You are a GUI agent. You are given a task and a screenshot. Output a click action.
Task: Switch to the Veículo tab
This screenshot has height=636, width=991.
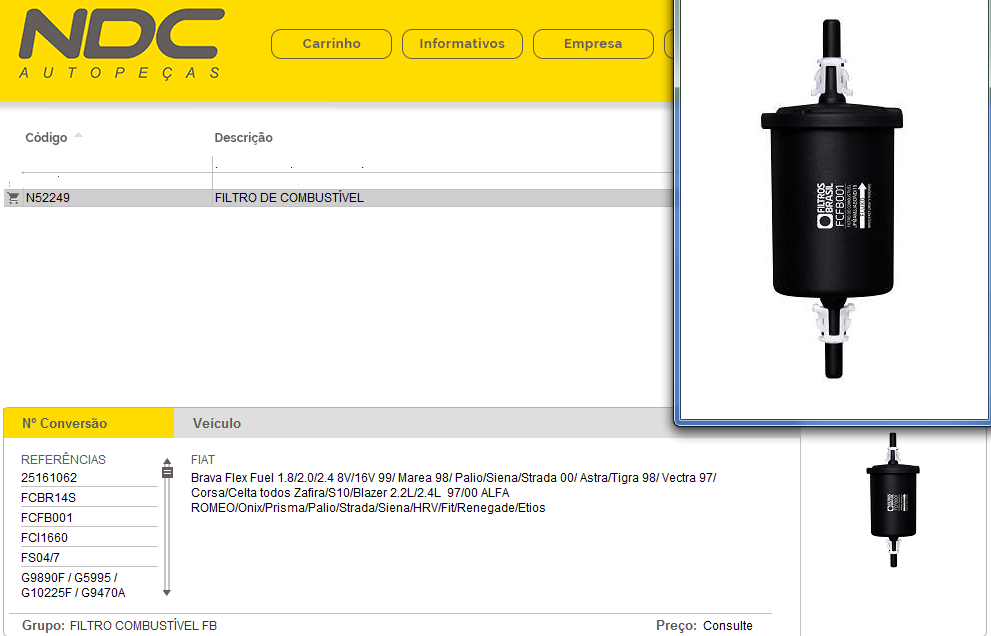coord(217,423)
